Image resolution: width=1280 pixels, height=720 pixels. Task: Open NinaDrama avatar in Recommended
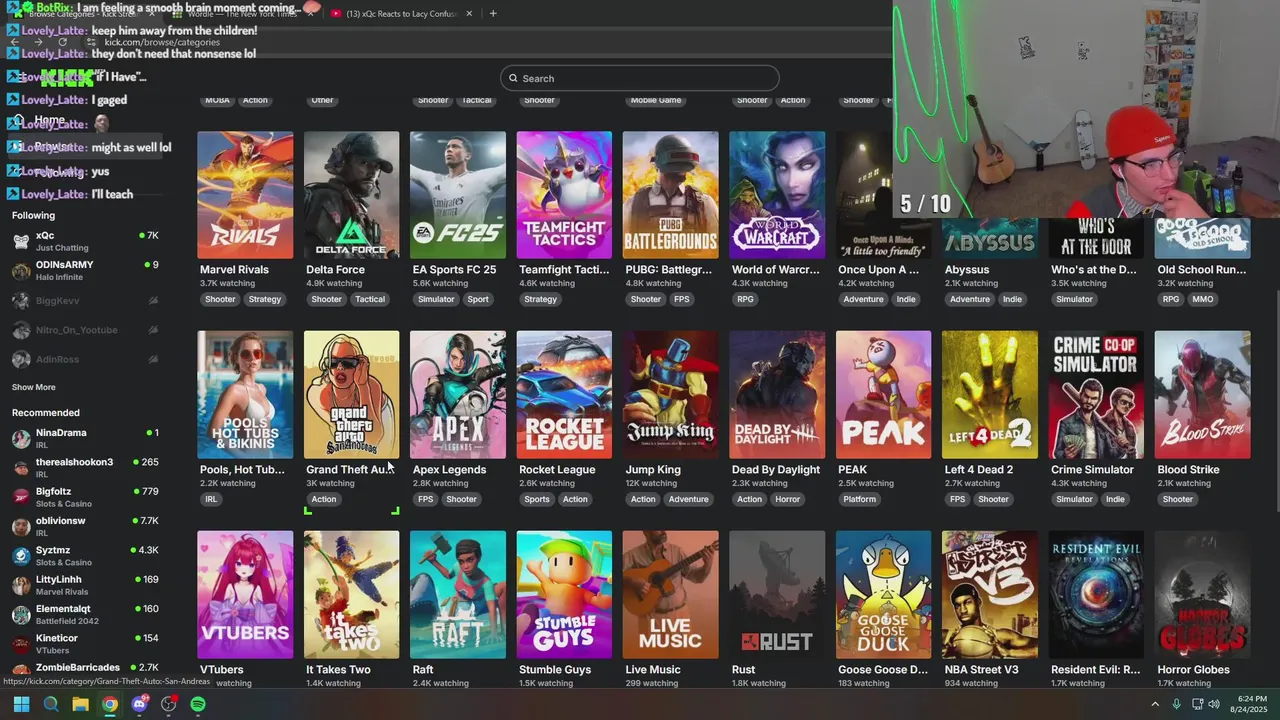21,439
